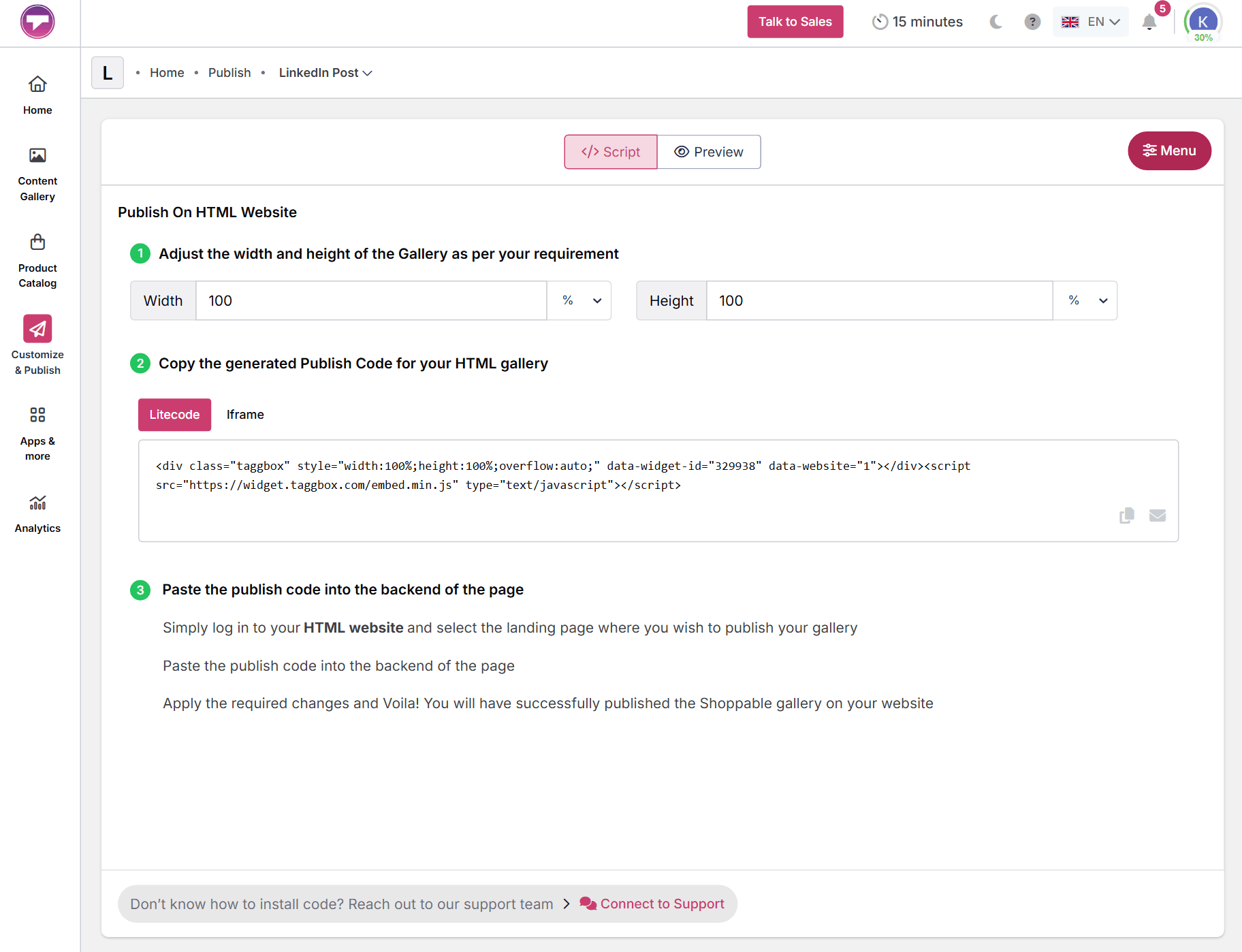Click "Don't know how to install code?" text

(x=238, y=904)
